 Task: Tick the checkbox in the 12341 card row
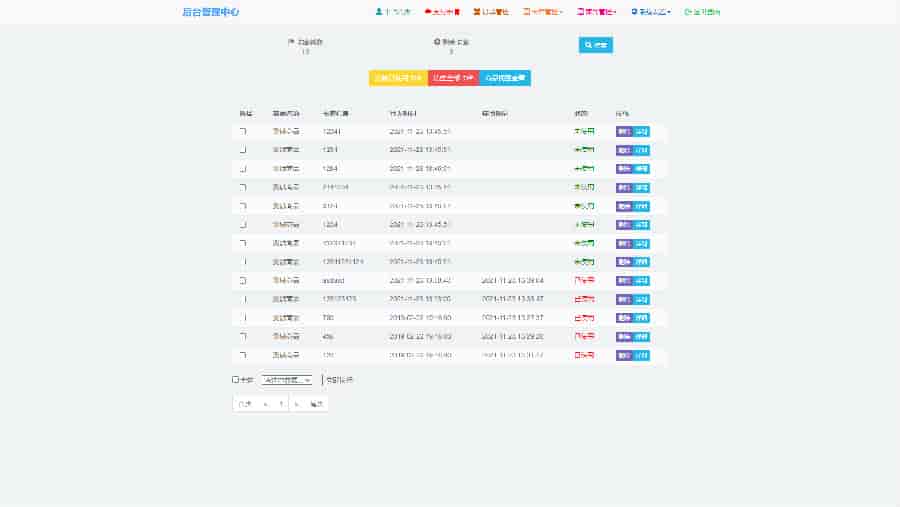pyautogui.click(x=242, y=131)
